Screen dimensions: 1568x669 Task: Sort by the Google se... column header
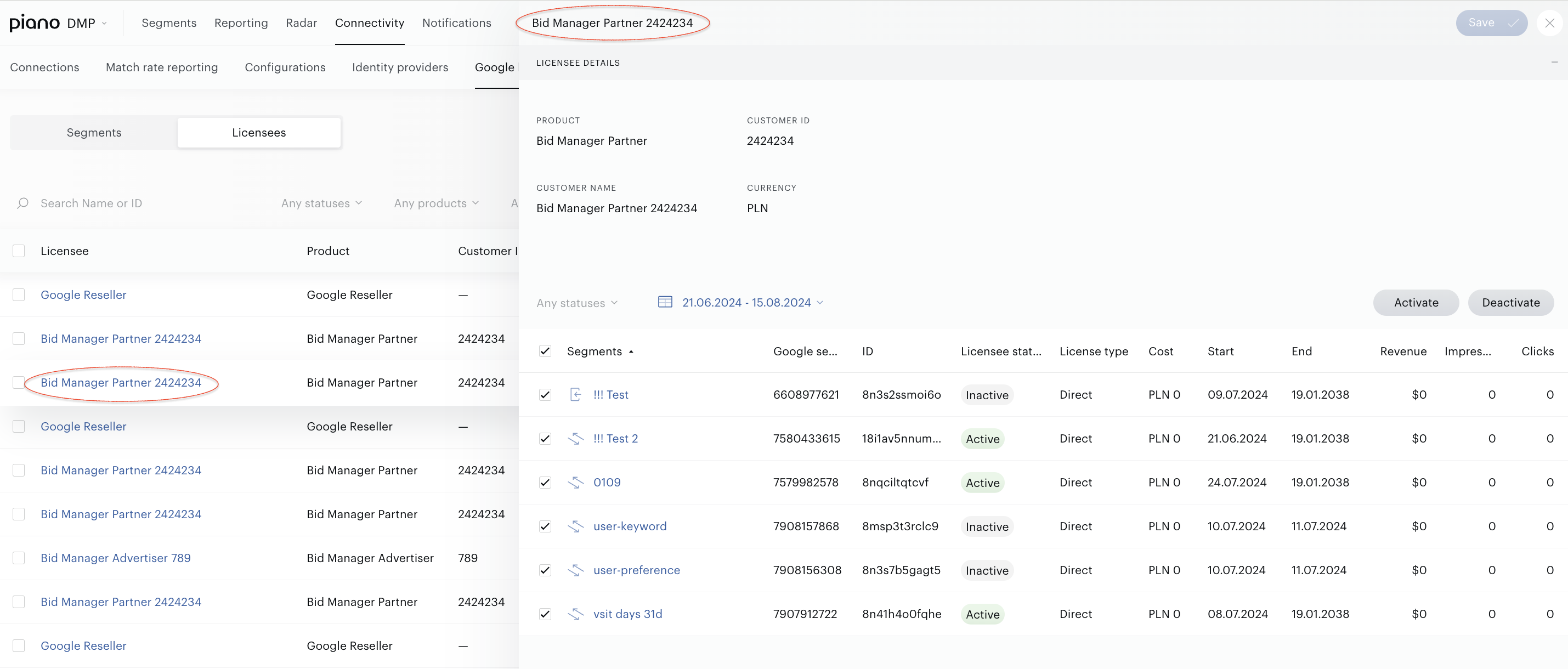(805, 351)
